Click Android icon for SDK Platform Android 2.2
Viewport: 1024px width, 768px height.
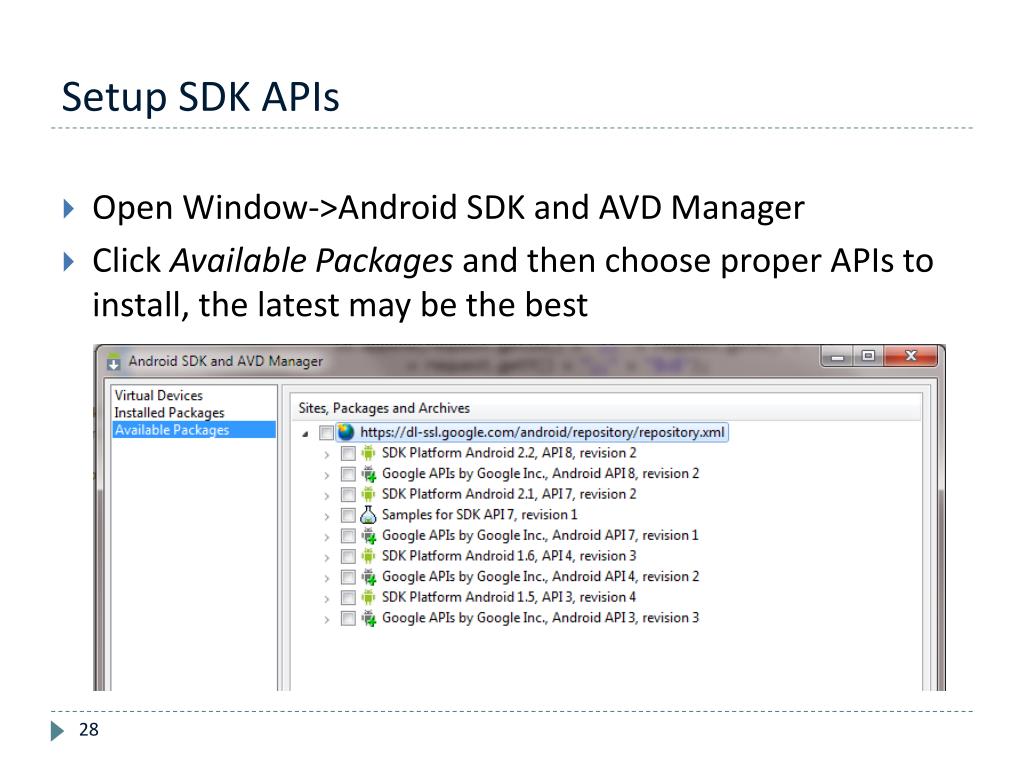coord(368,453)
